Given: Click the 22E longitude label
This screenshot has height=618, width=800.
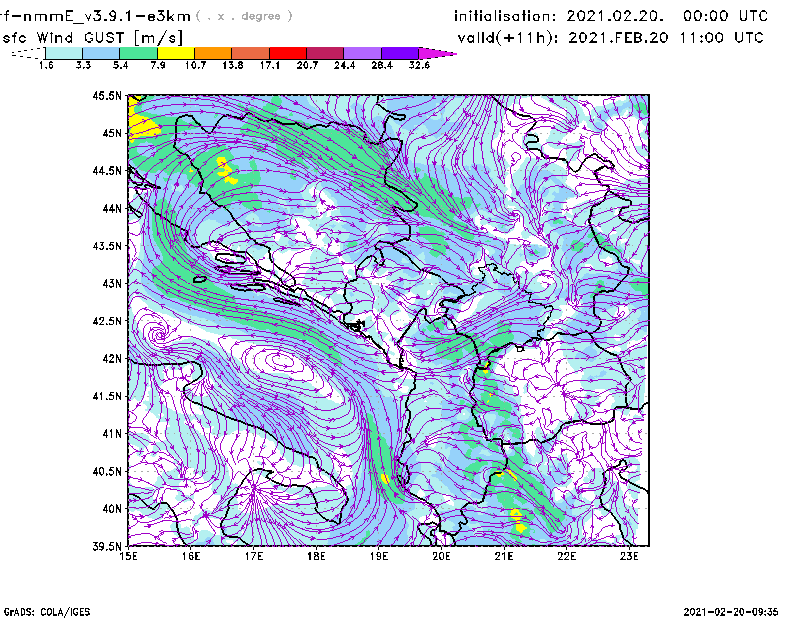Looking at the screenshot, I should 566,556.
